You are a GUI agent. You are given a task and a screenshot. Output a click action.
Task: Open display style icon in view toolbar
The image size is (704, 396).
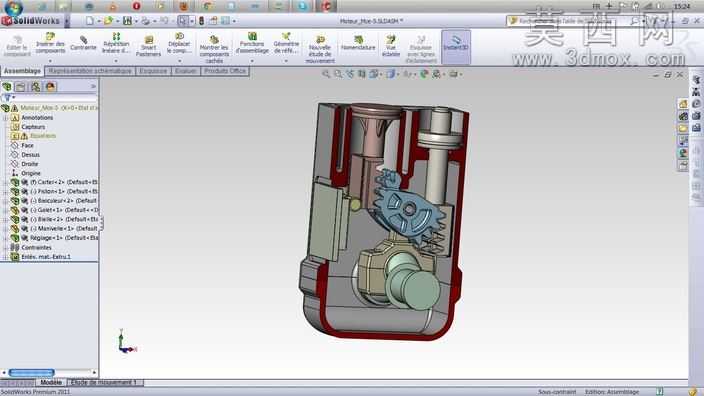tap(391, 74)
